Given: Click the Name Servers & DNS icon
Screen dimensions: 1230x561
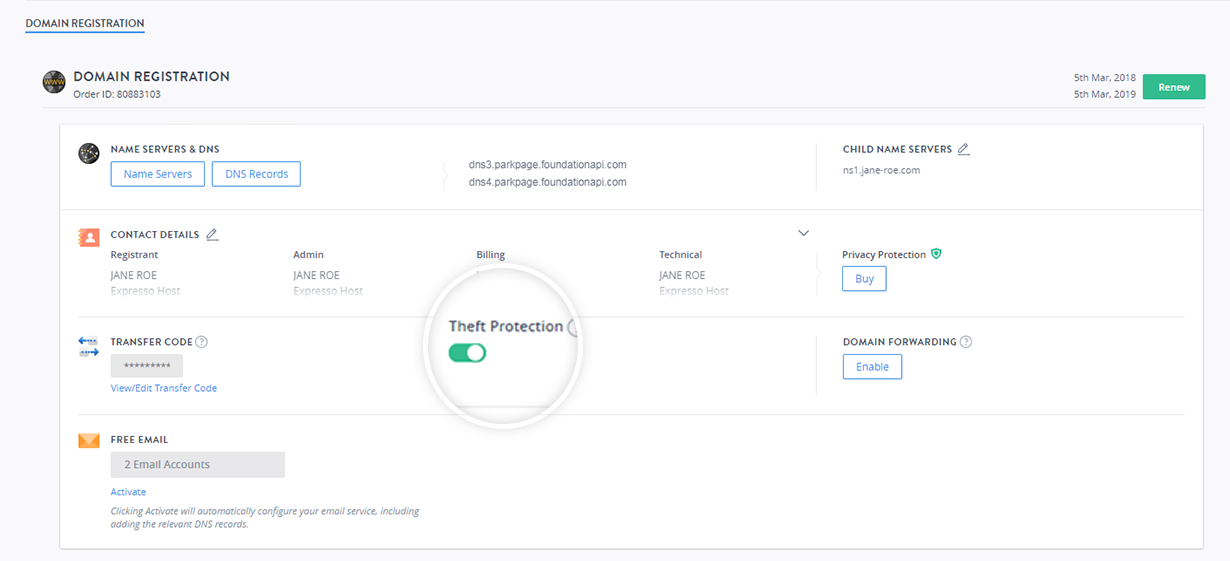Looking at the screenshot, I should tap(89, 153).
